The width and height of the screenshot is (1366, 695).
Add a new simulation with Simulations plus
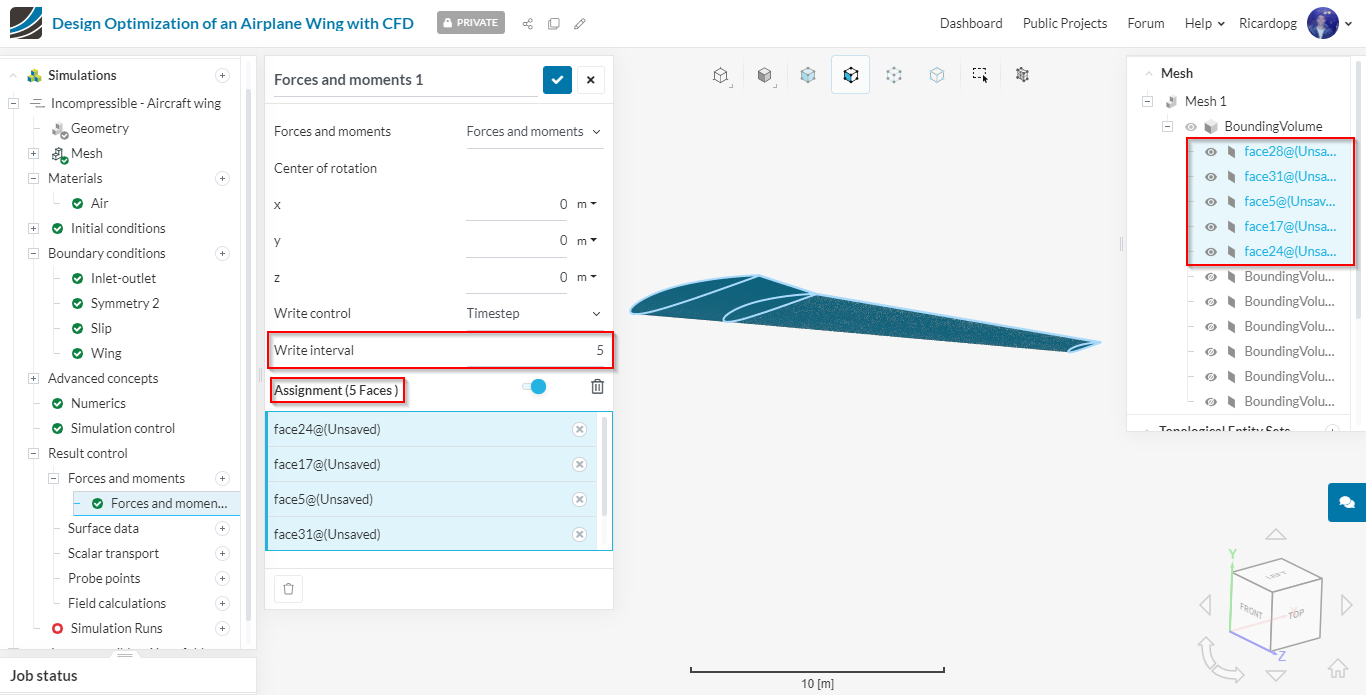click(222, 75)
